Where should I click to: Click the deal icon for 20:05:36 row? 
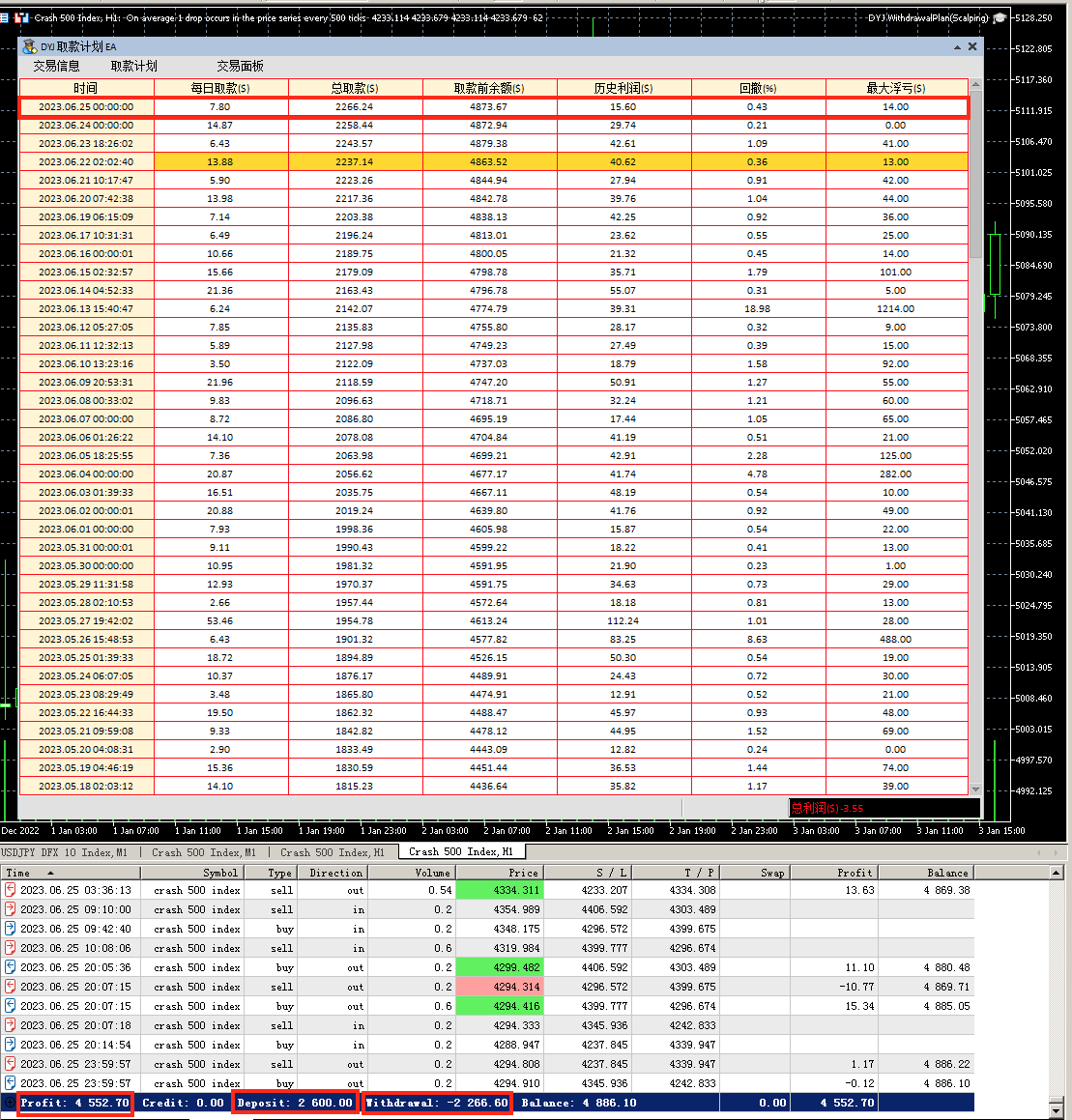10,967
